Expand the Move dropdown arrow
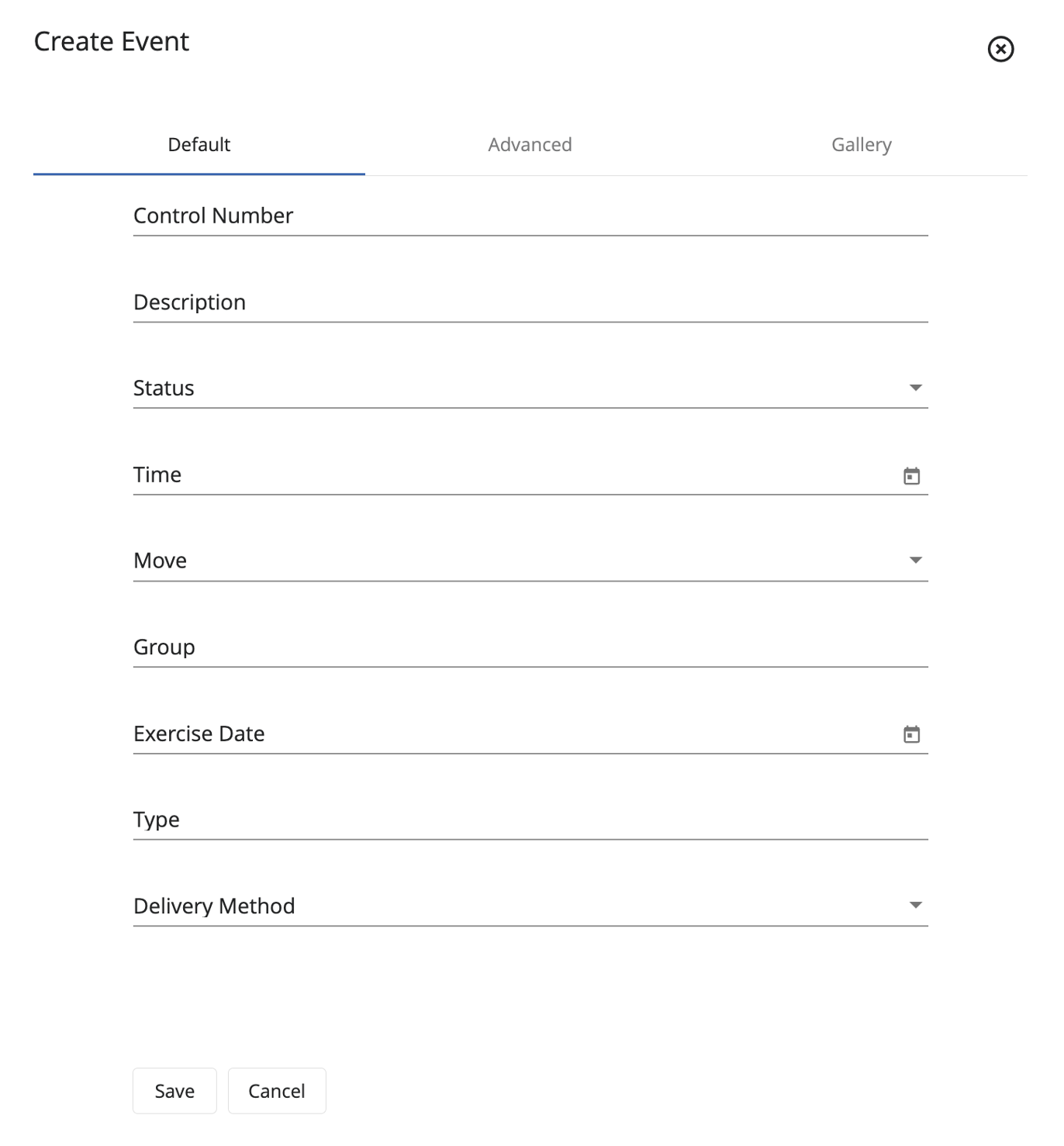 point(915,561)
